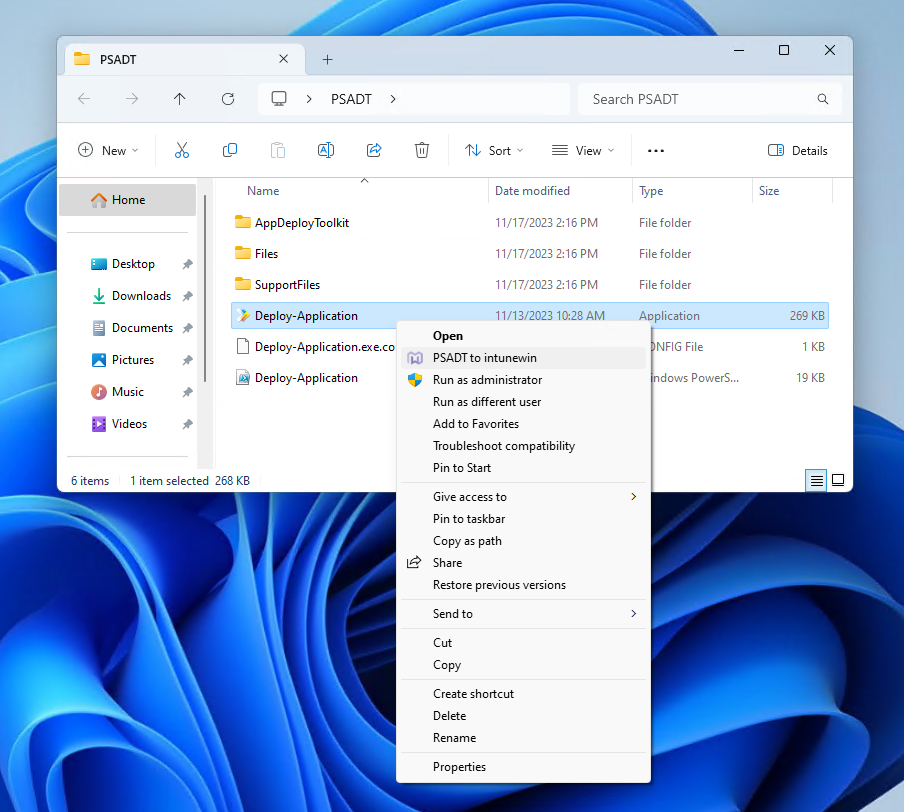Open the New dropdown menu
Image resolution: width=904 pixels, height=812 pixels.
[108, 151]
